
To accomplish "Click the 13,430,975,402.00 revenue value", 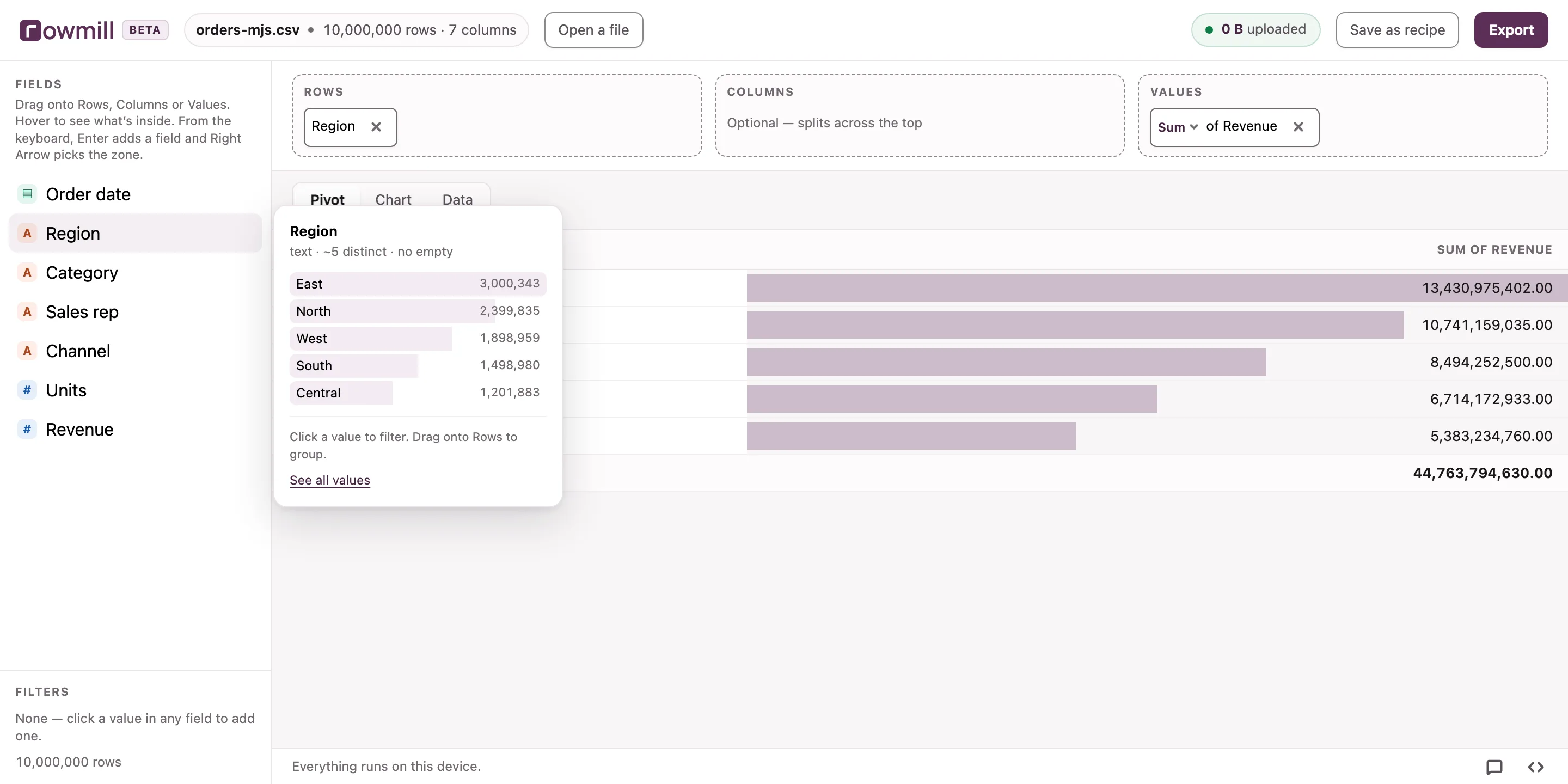I will (x=1486, y=288).
